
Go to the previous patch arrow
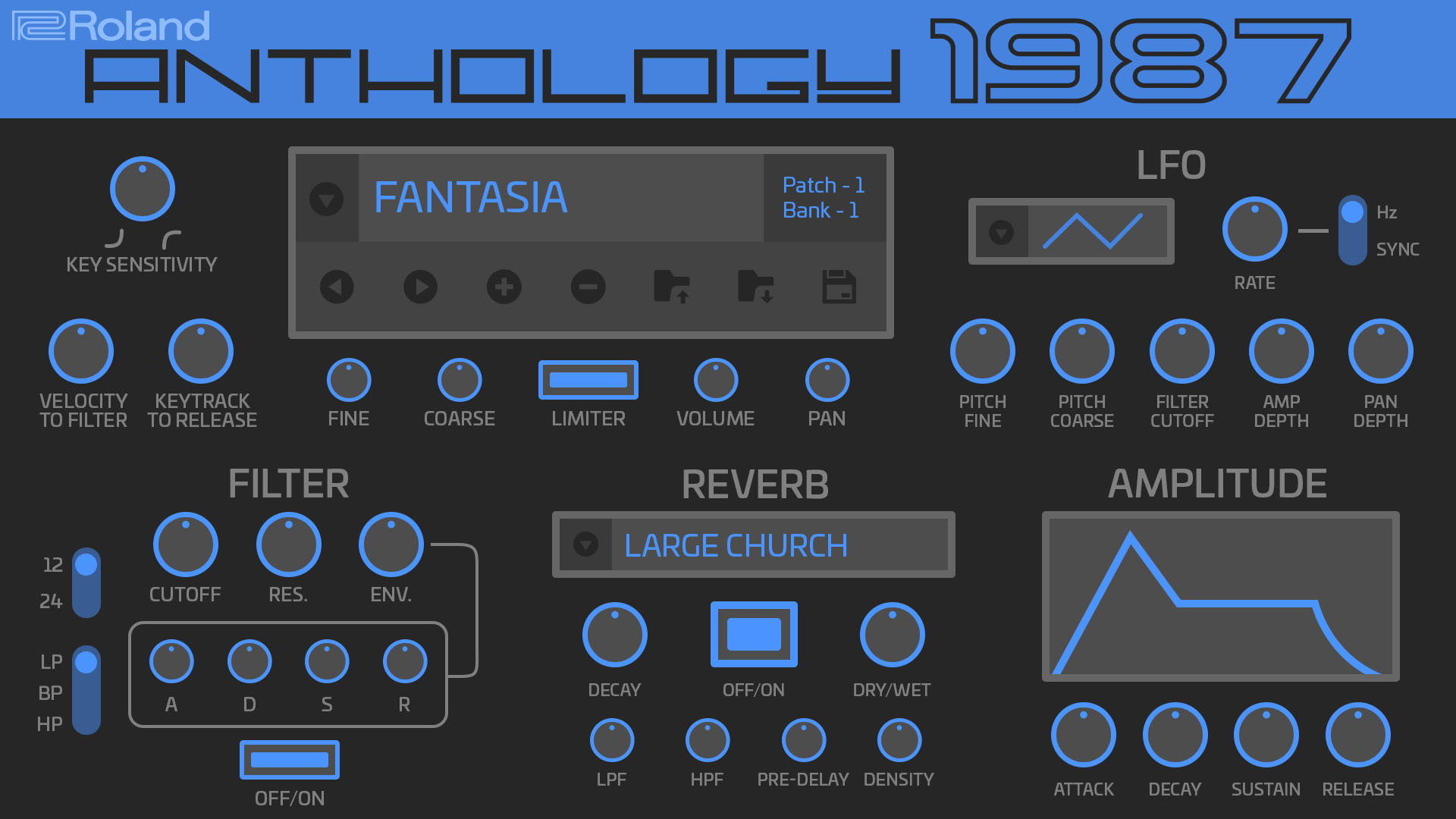tap(337, 287)
